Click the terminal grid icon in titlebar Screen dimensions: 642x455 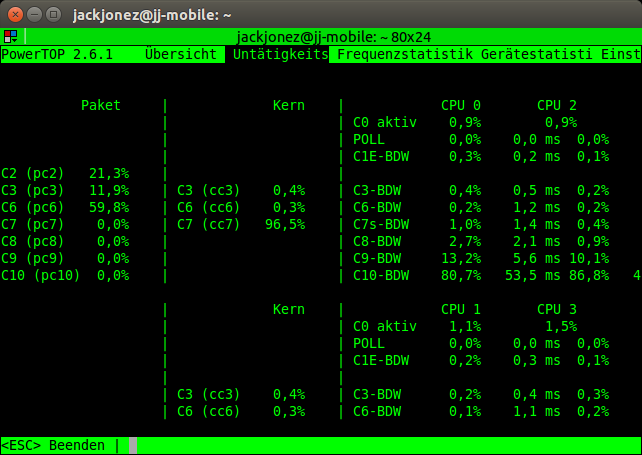coord(10,36)
